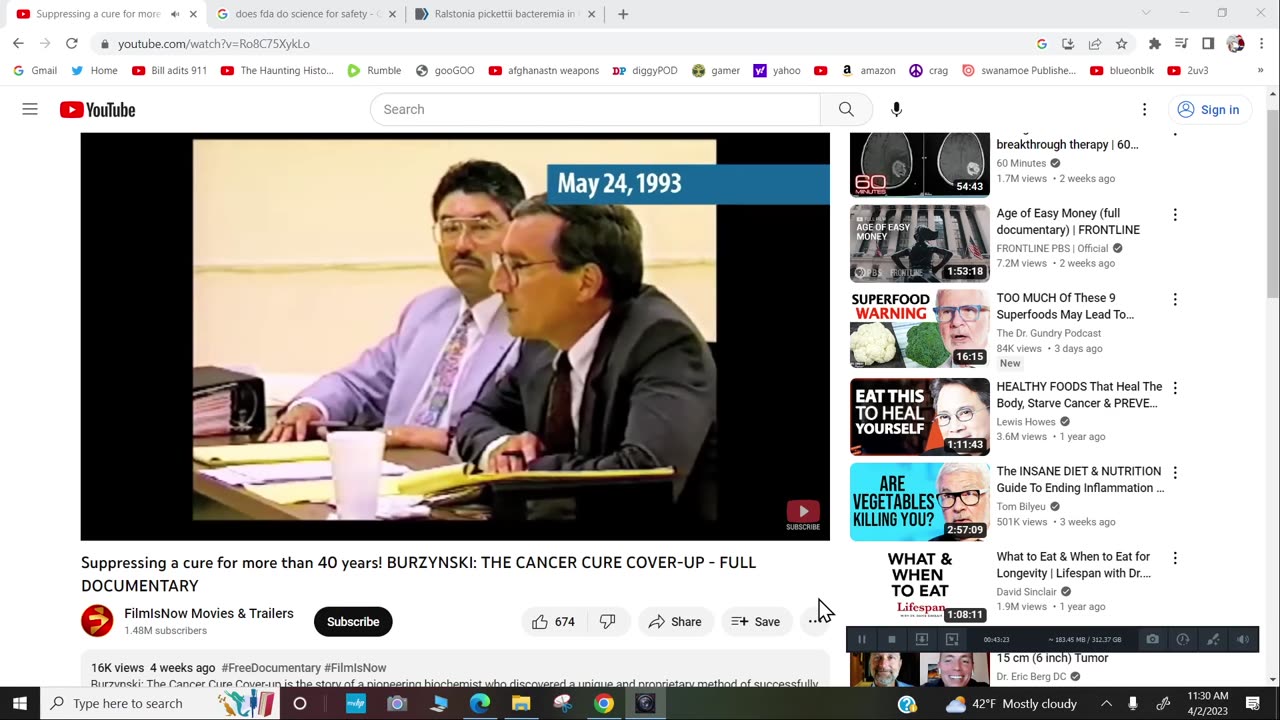Image resolution: width=1280 pixels, height=720 pixels.
Task: Open the weather widget 42°F Mostly cloudy
Action: pos(1010,703)
